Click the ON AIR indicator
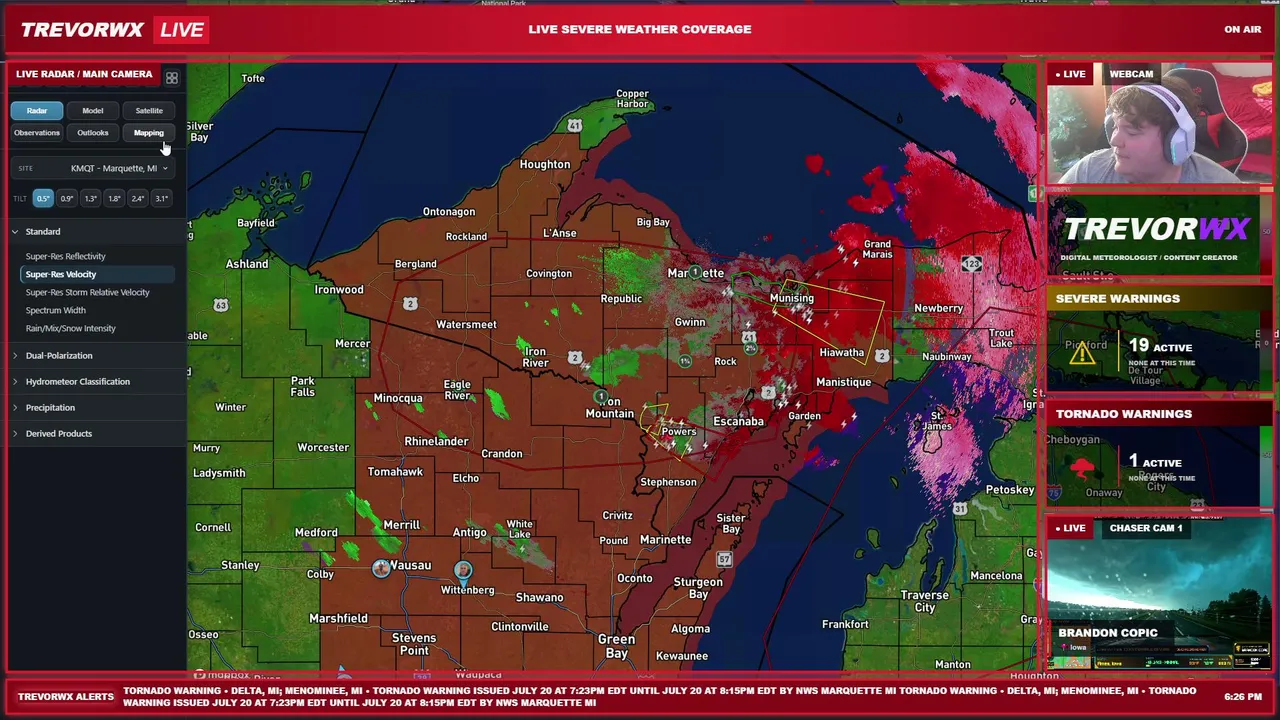 tap(1242, 29)
